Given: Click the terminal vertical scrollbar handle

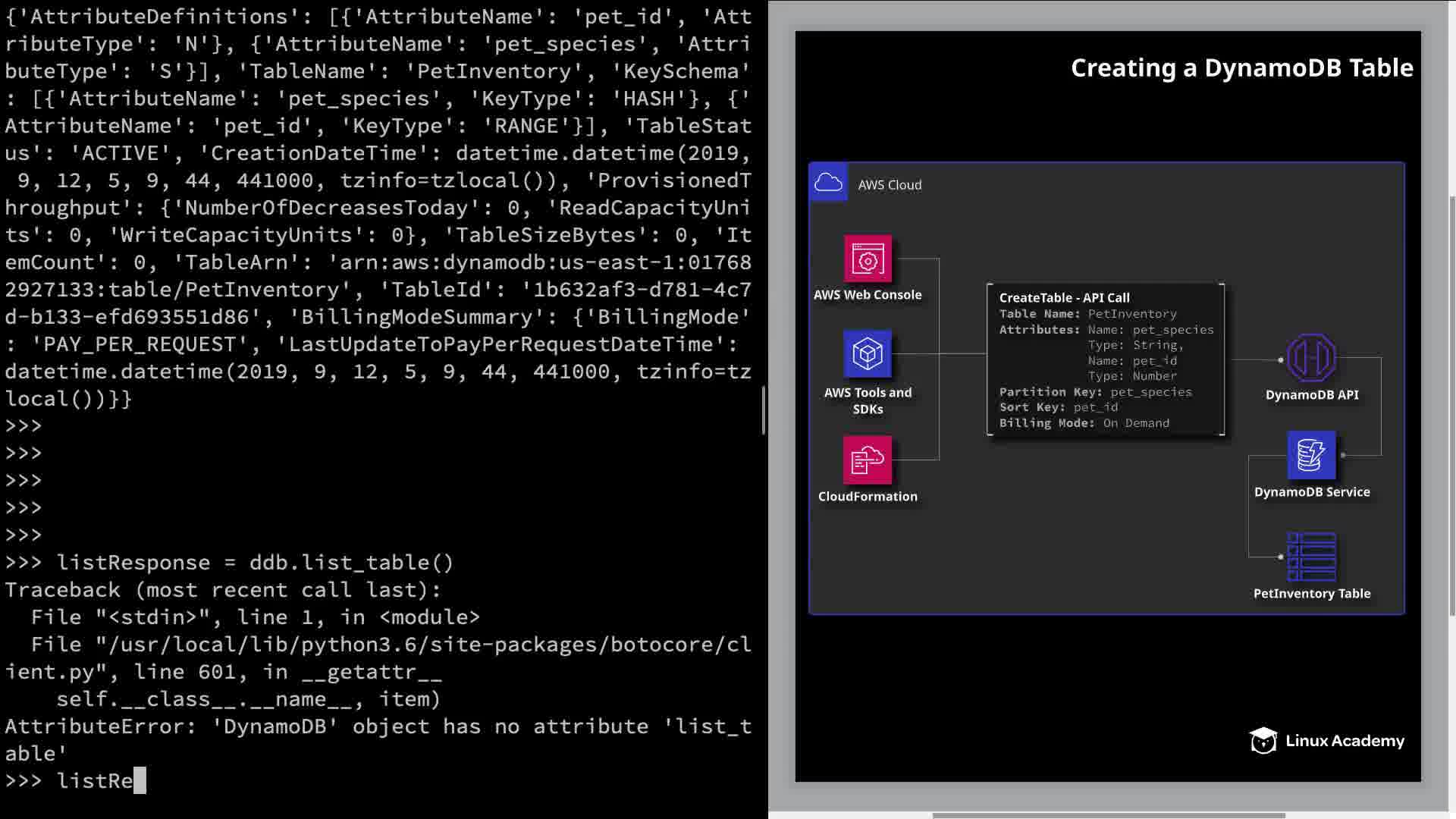Looking at the screenshot, I should point(764,409).
